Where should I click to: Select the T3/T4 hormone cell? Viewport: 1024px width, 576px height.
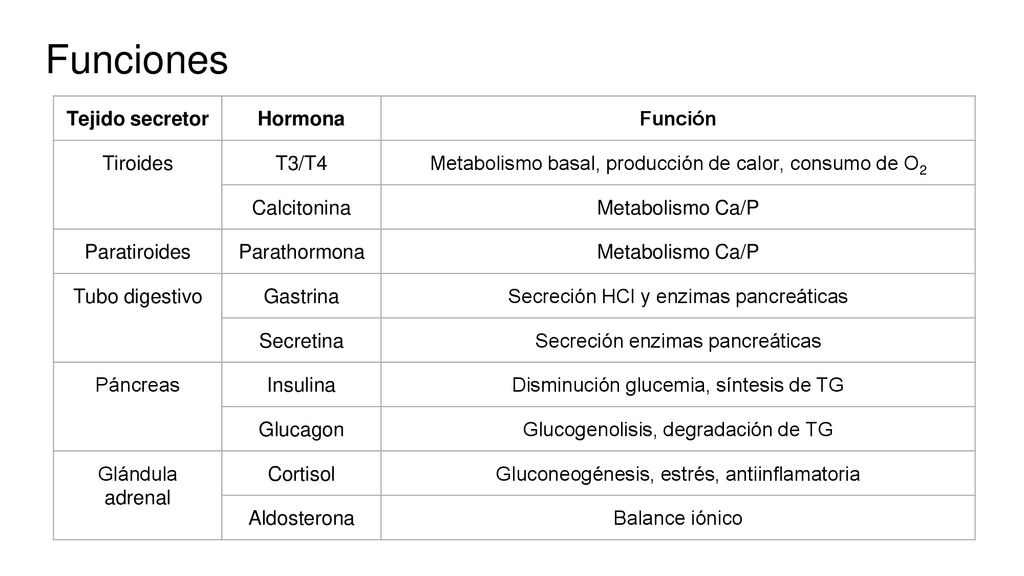pyautogui.click(x=301, y=163)
